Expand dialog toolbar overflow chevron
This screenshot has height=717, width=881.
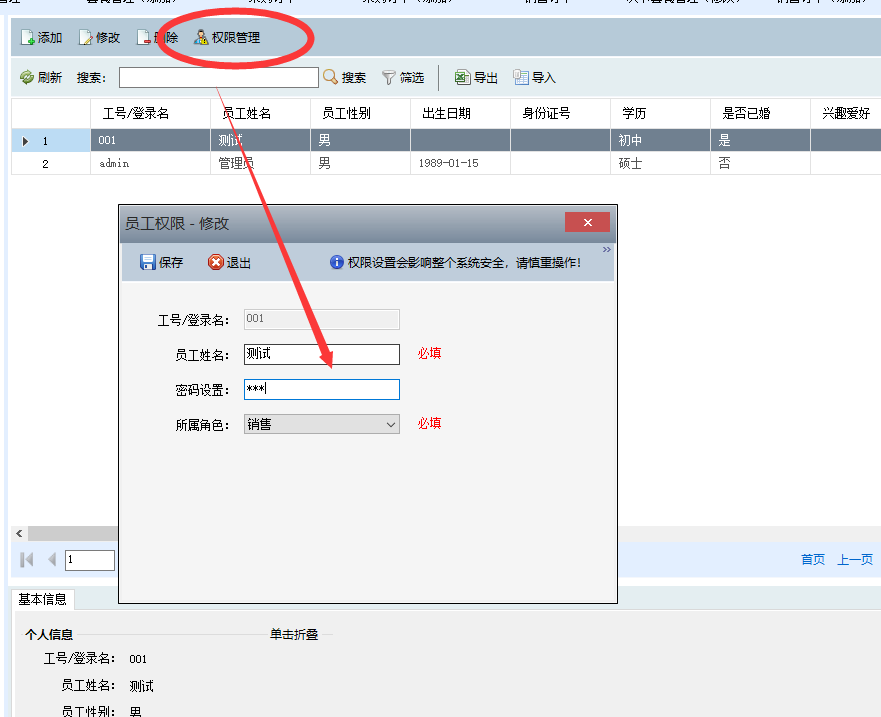(606, 250)
